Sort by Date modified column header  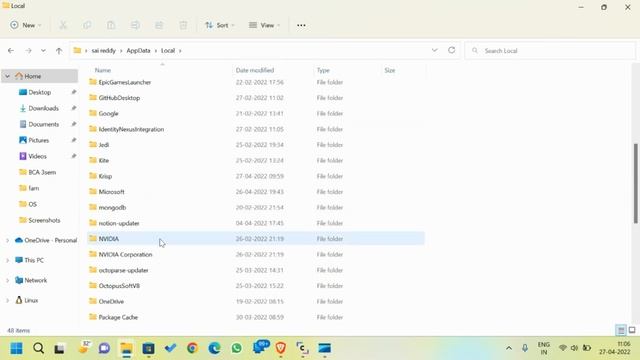pos(255,70)
